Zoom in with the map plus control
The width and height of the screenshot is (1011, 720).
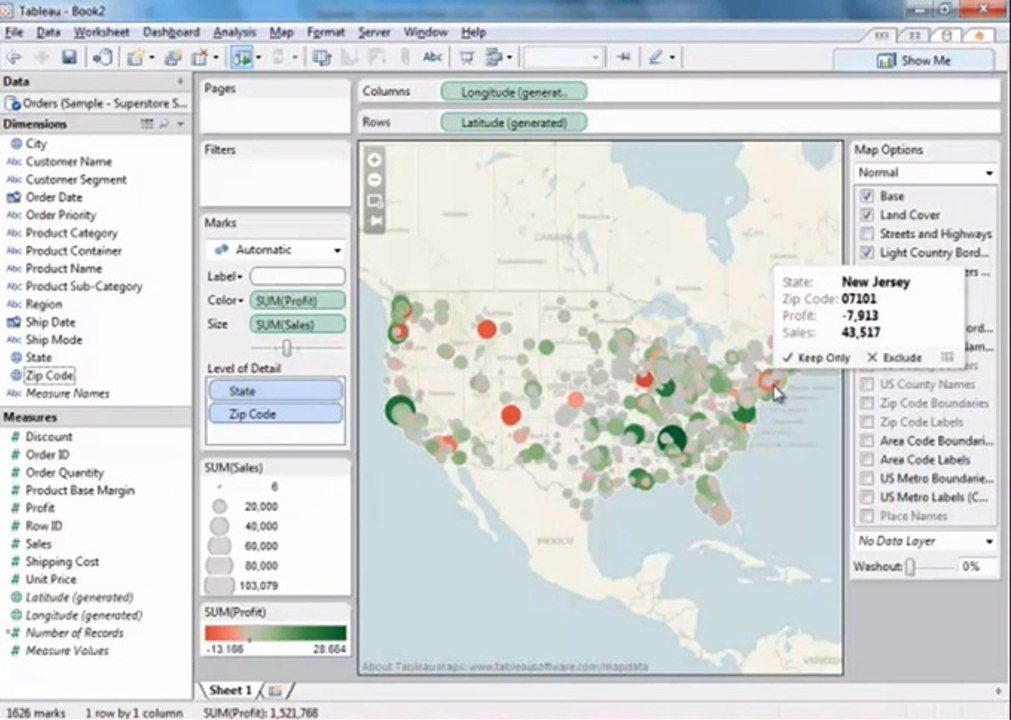[x=375, y=159]
